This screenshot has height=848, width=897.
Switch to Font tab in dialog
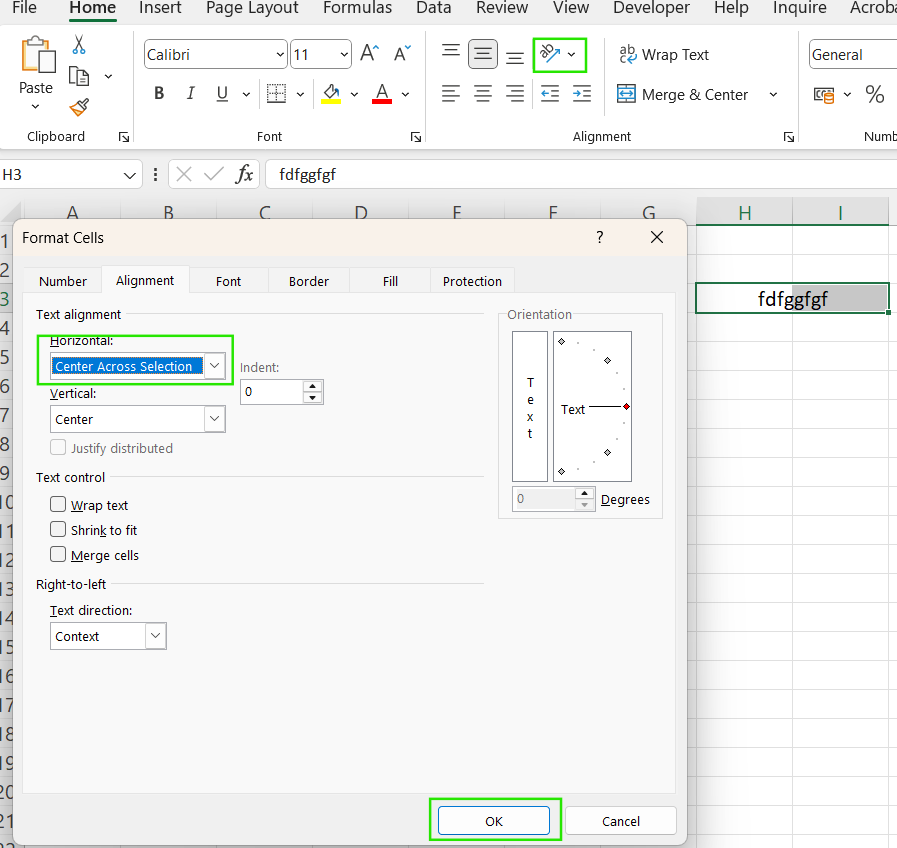coord(228,281)
